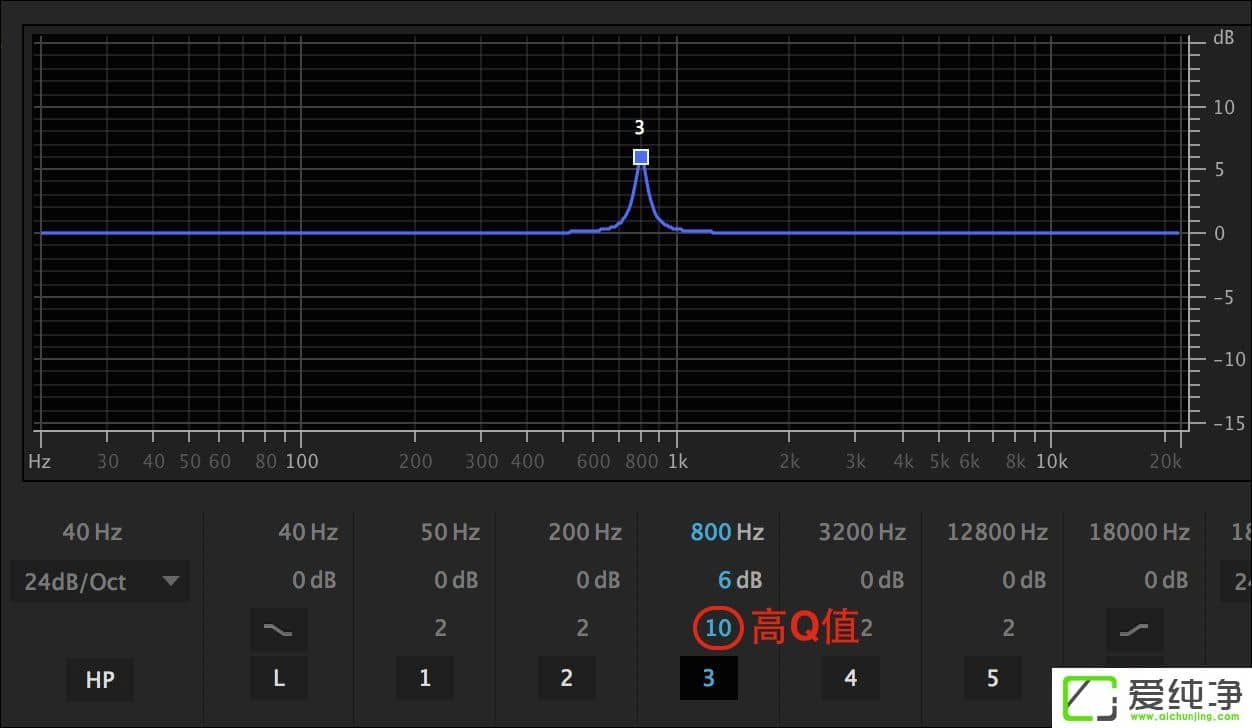The height and width of the screenshot is (728, 1252).
Task: Click the 0 dB gain under 18000 Hz
Action: coord(1166,580)
